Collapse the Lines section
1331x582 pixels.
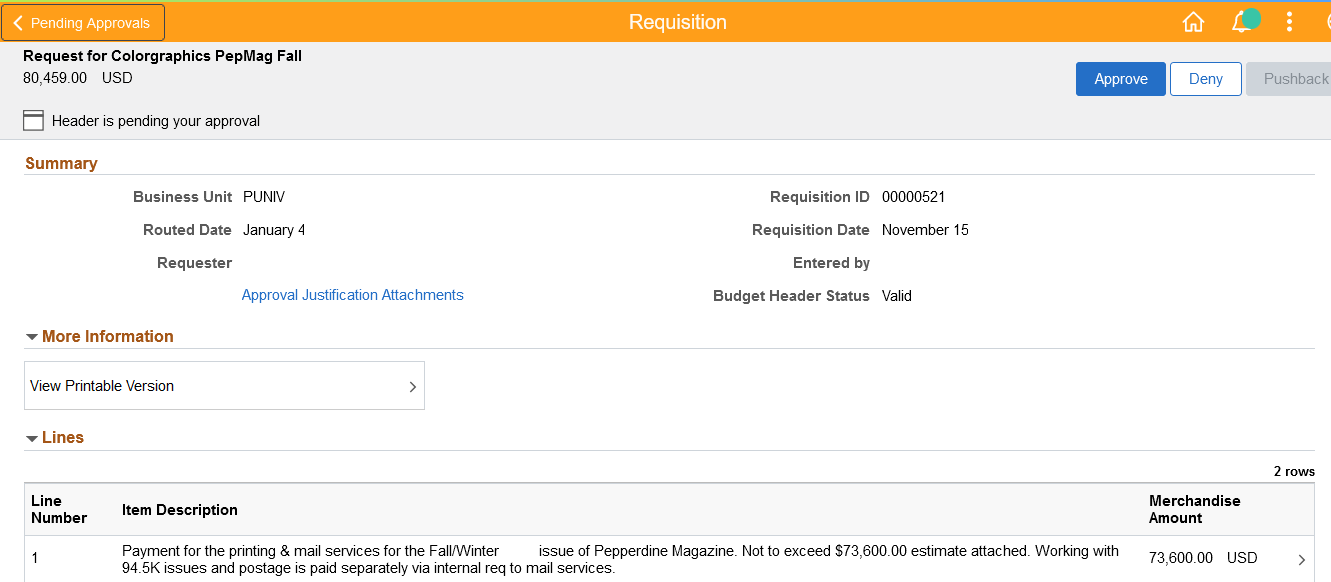pyautogui.click(x=33, y=438)
